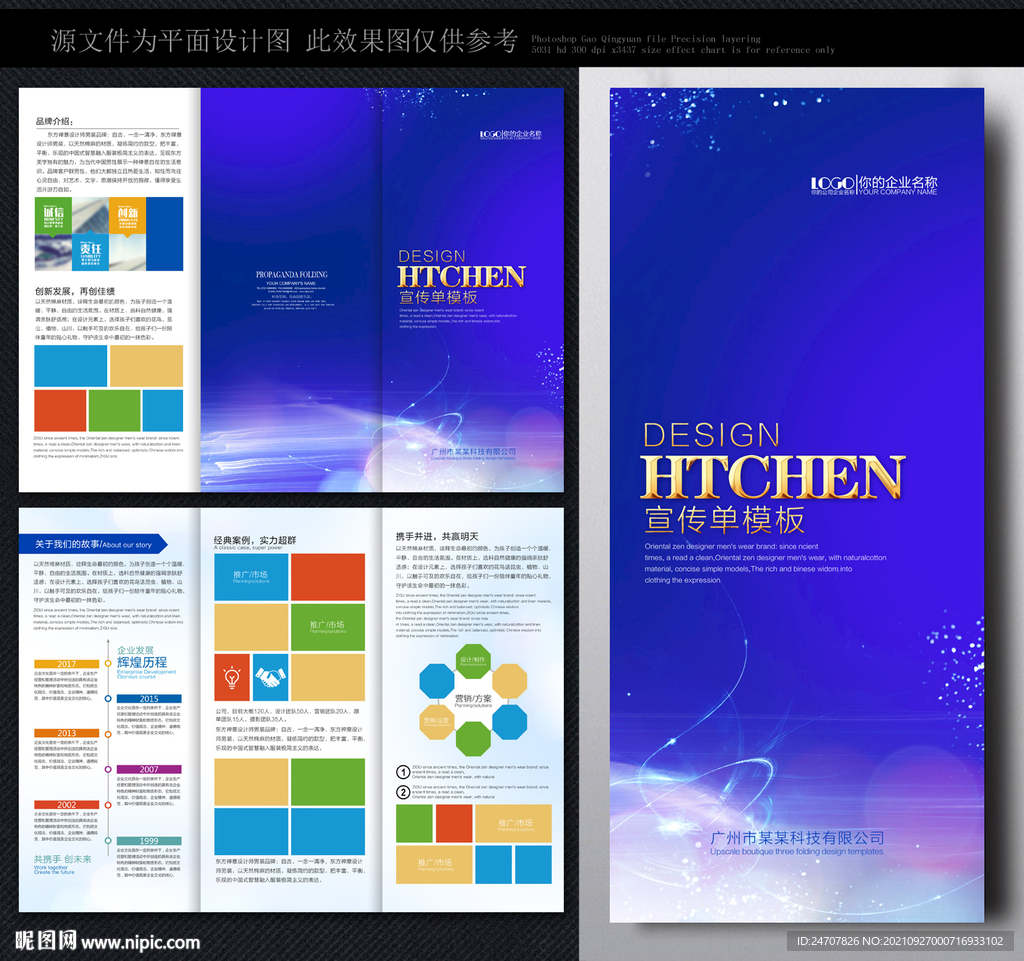Click the 创新发展，再创佳绩 heading
The height and width of the screenshot is (961, 1024).
[x=75, y=291]
